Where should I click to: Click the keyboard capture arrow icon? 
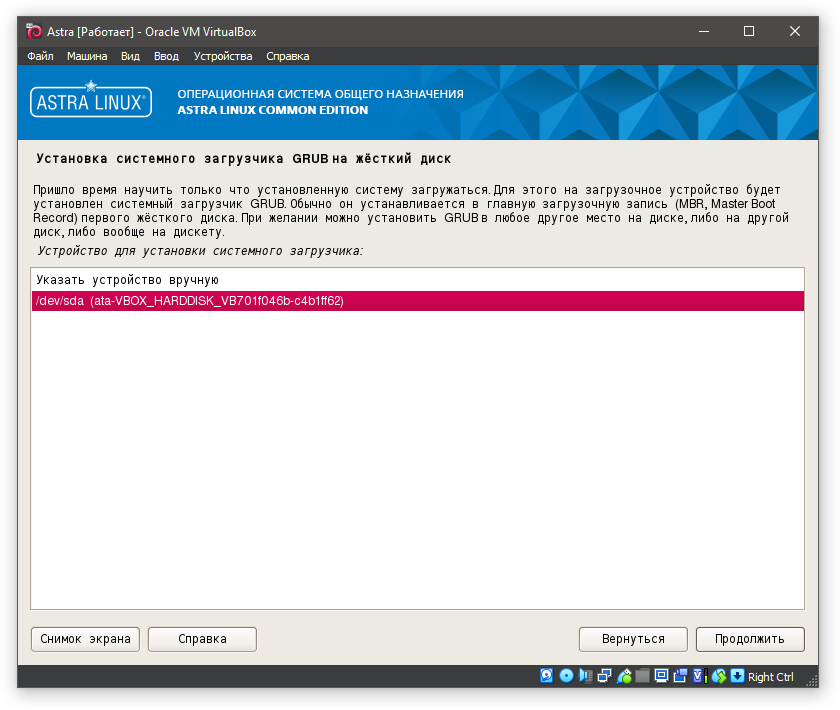pyautogui.click(x=738, y=676)
